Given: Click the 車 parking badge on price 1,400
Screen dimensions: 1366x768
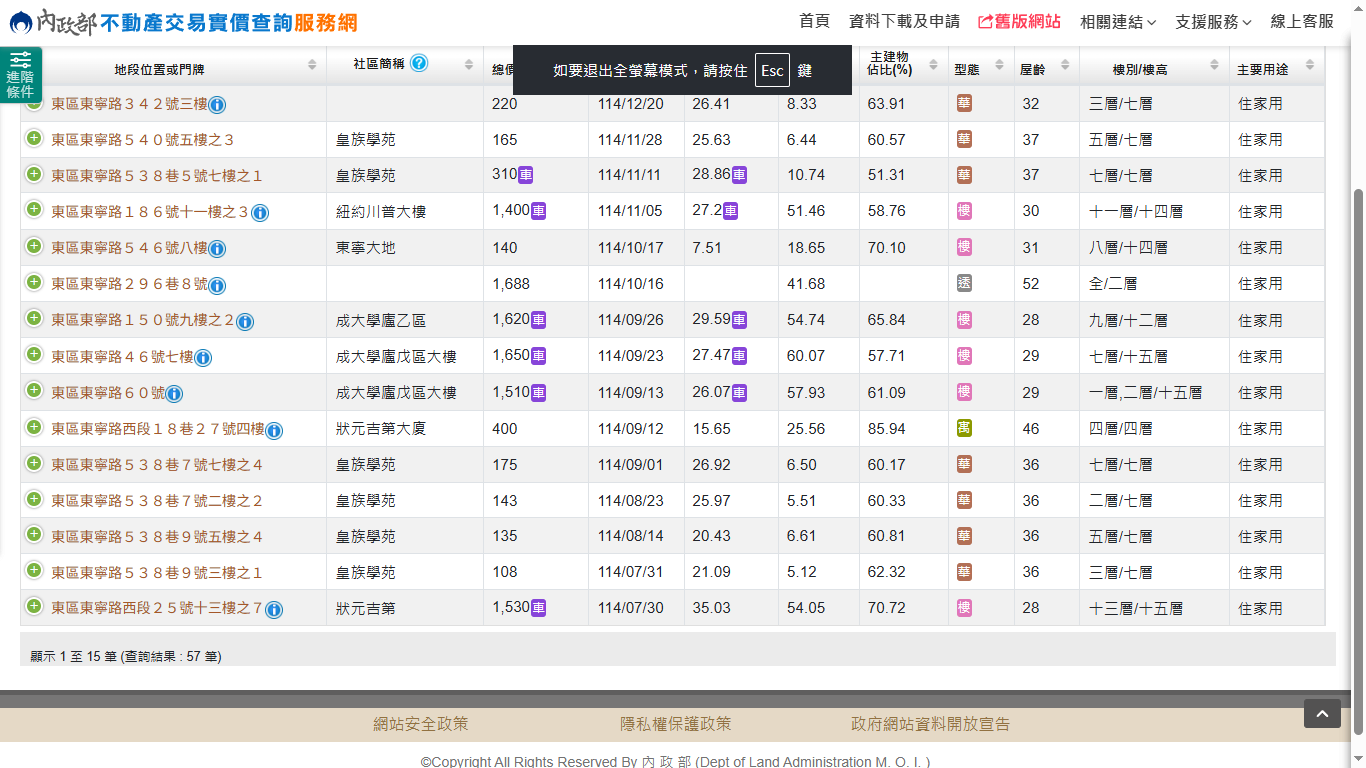Looking at the screenshot, I should [x=538, y=211].
